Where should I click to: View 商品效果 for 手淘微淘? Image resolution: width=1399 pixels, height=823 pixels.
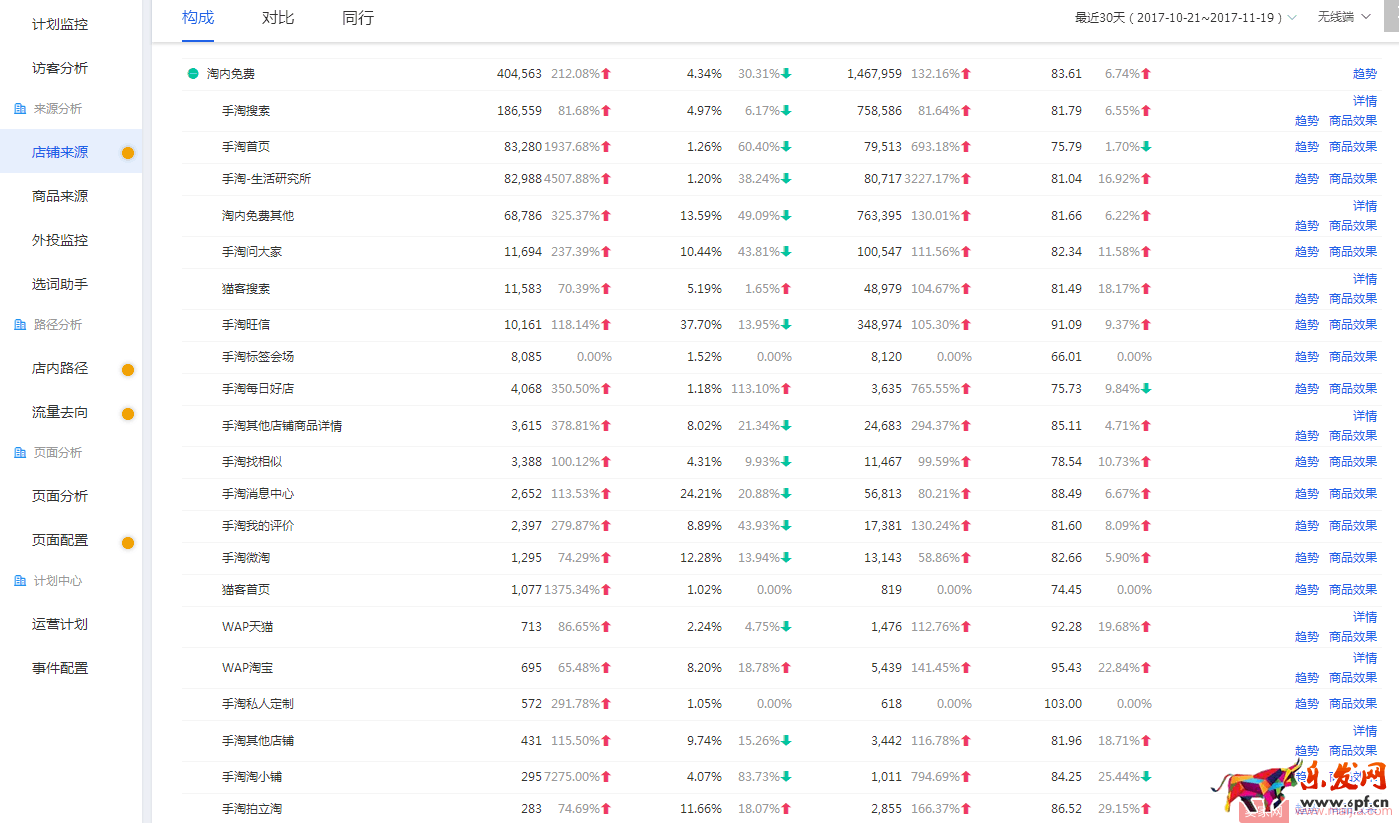1353,558
